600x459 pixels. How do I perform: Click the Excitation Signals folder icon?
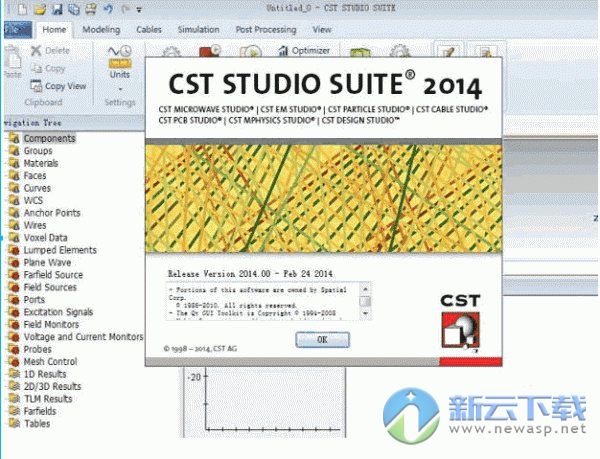(14, 313)
